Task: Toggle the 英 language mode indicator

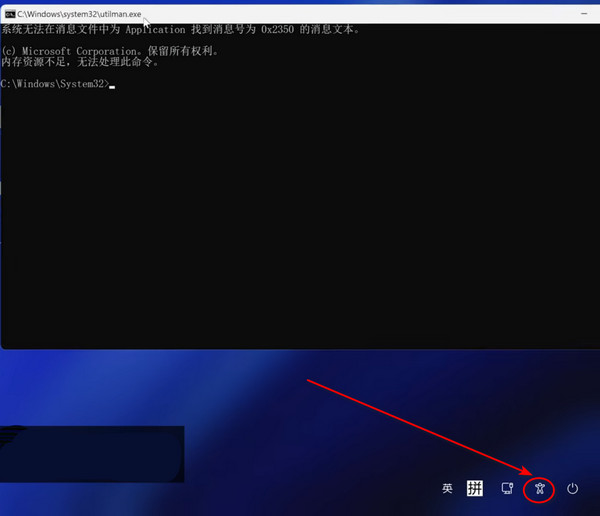Action: pyautogui.click(x=447, y=489)
